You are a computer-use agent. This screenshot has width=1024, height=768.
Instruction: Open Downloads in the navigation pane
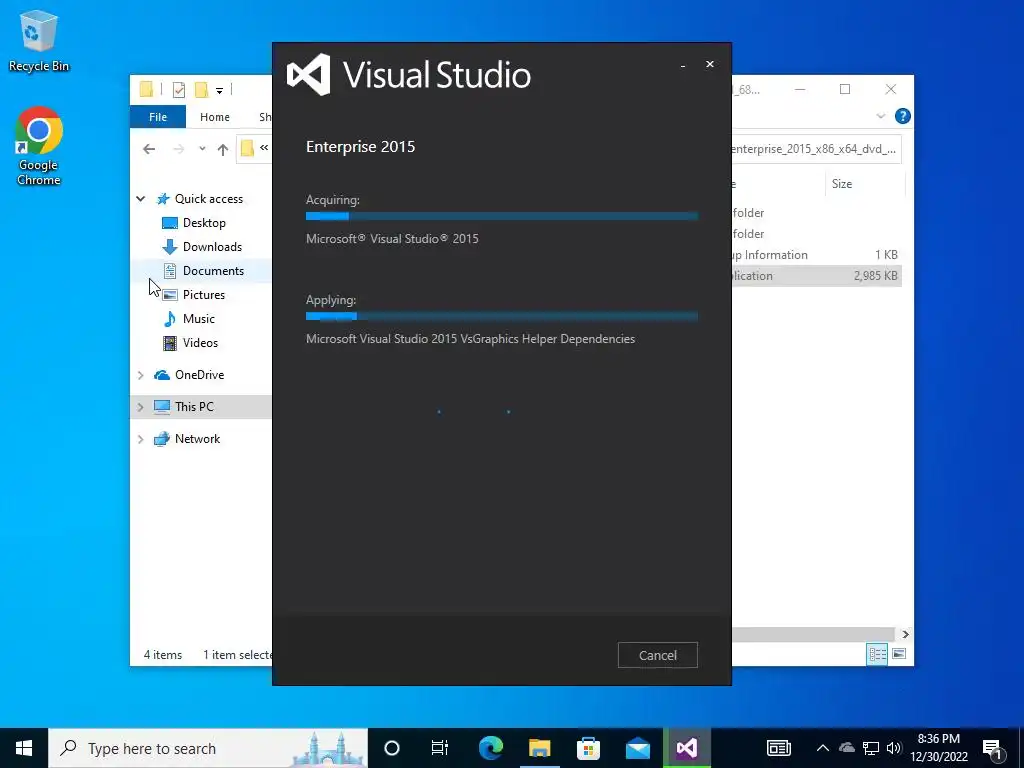point(202,247)
